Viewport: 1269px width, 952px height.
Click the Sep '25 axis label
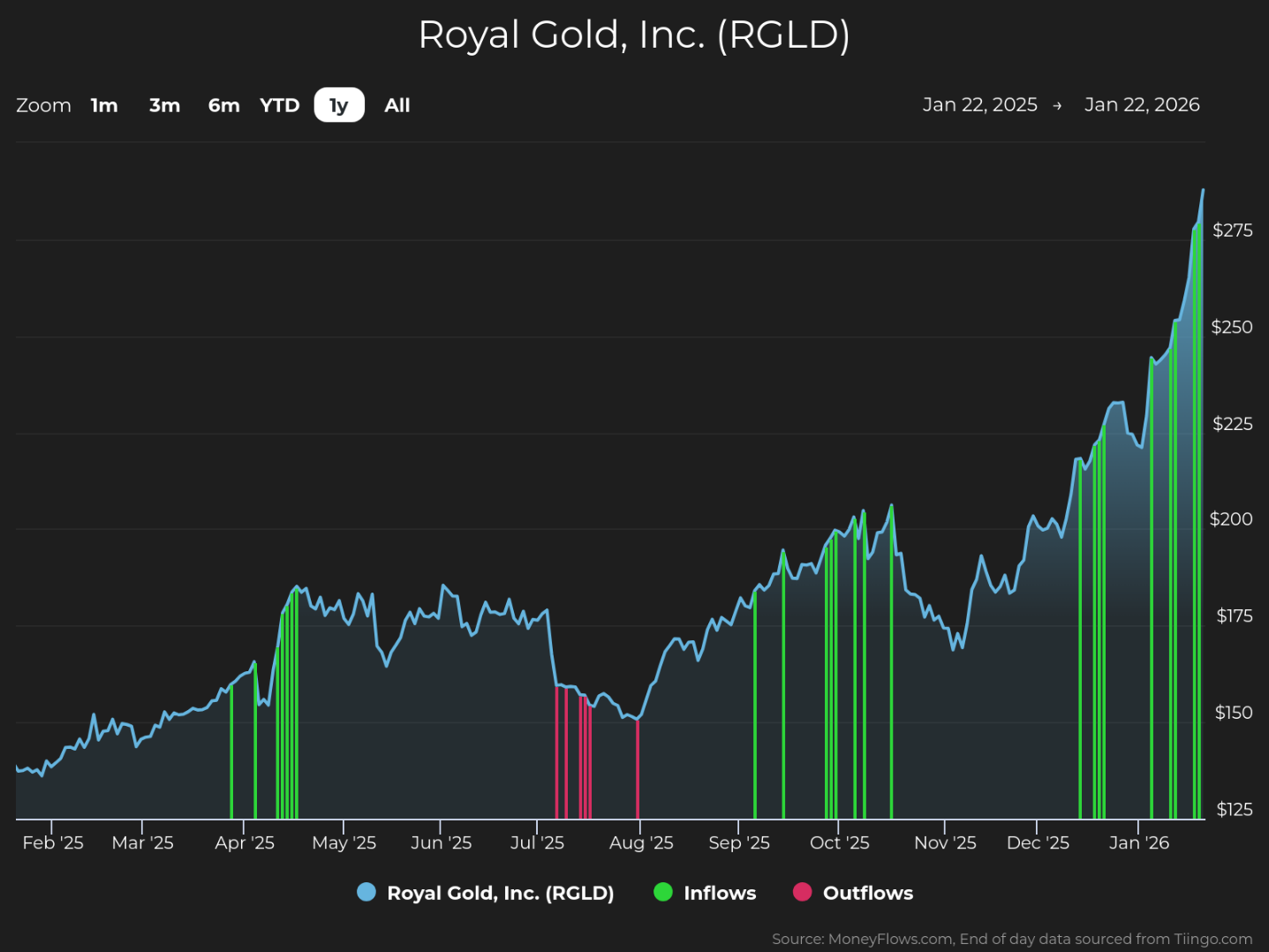pyautogui.click(x=739, y=842)
